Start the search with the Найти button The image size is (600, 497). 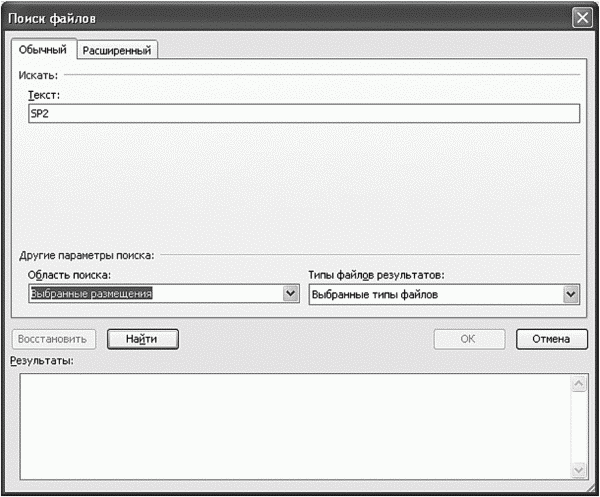coord(142,339)
